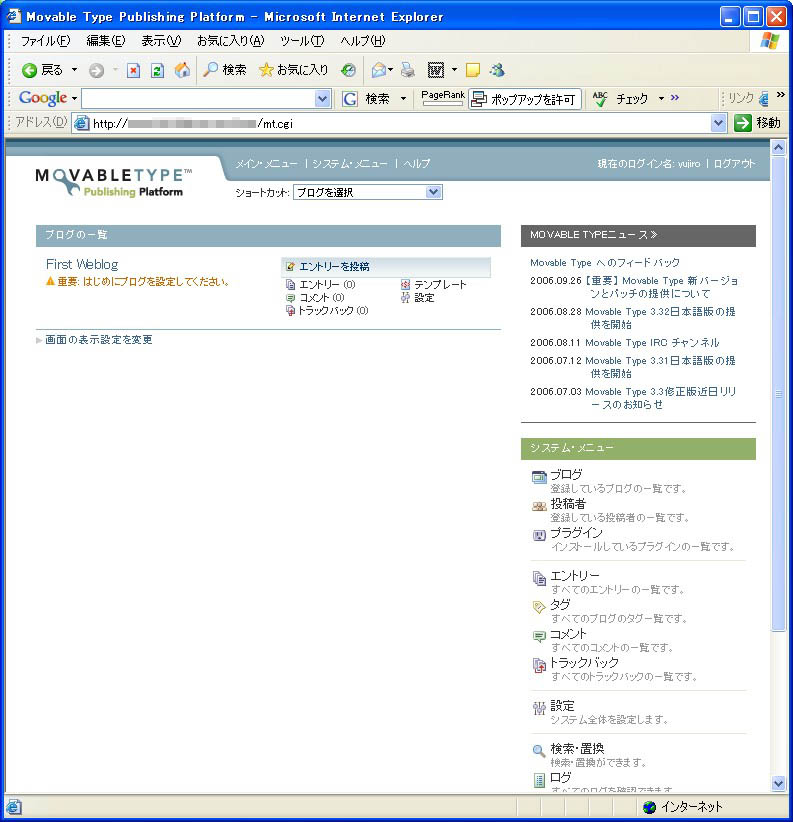Click the エントリー document icon in First Weblog
Image resolution: width=793 pixels, height=822 pixels.
290,285
